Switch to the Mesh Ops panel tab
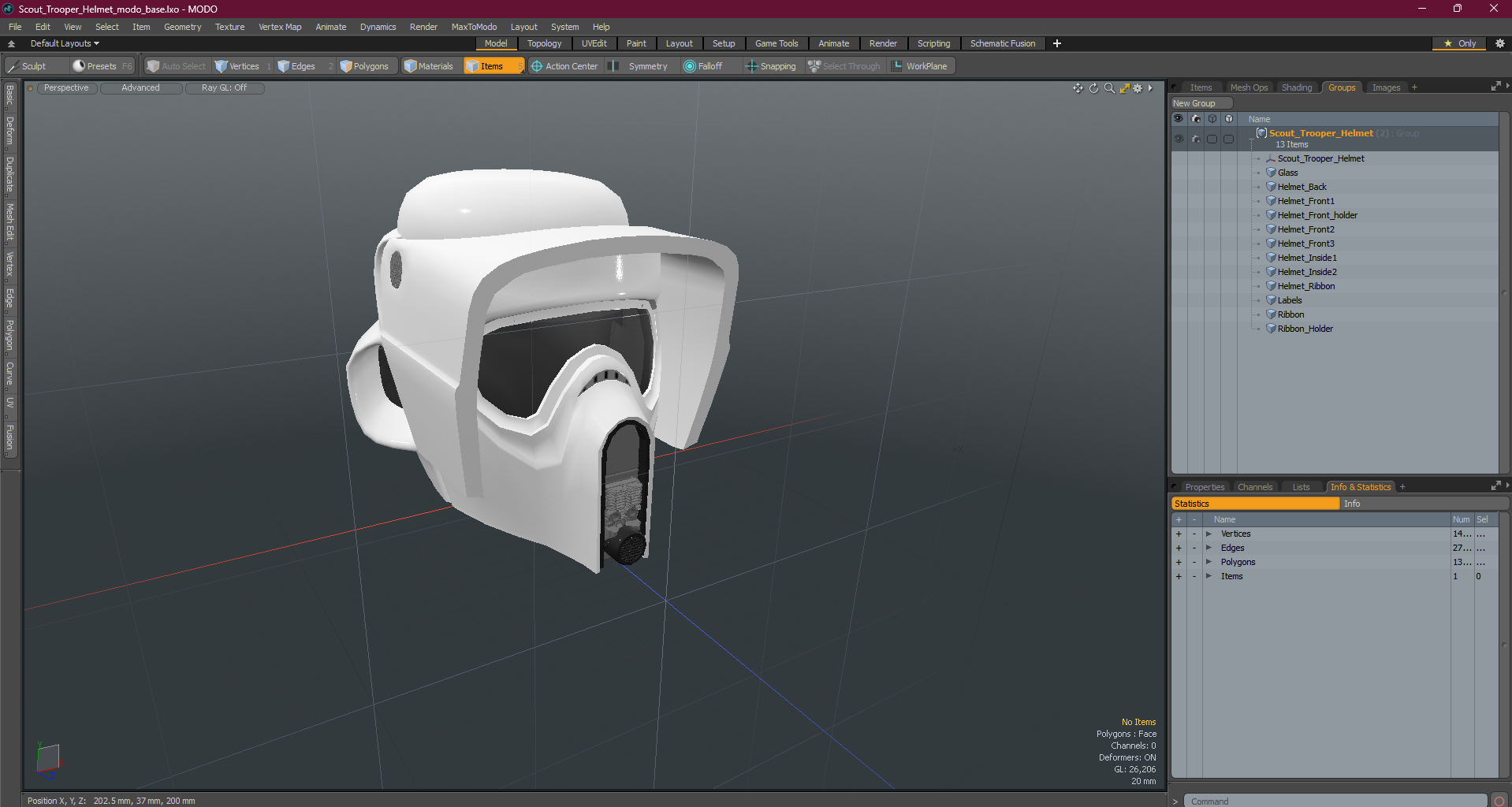This screenshot has width=1512, height=807. click(x=1249, y=87)
